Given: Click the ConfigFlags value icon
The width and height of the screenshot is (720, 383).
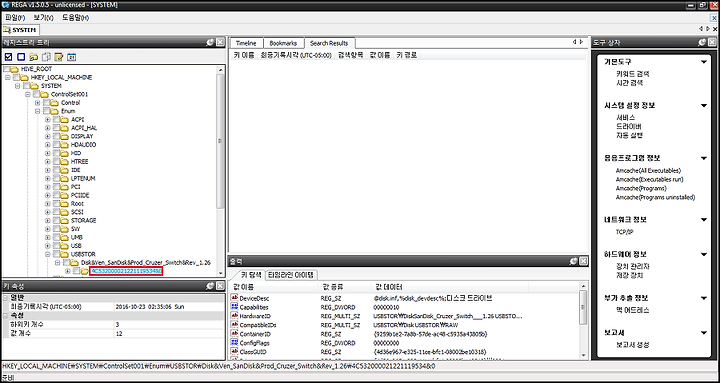Looking at the screenshot, I should coord(235,343).
